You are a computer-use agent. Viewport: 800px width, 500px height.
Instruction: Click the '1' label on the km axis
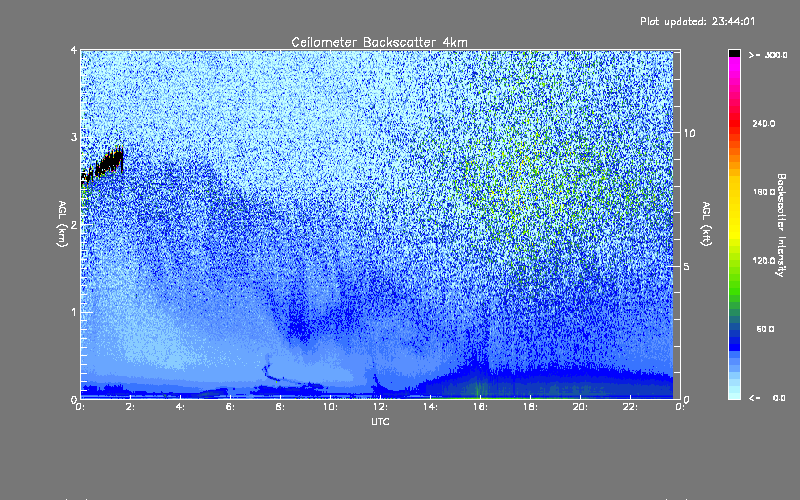pyautogui.click(x=74, y=312)
